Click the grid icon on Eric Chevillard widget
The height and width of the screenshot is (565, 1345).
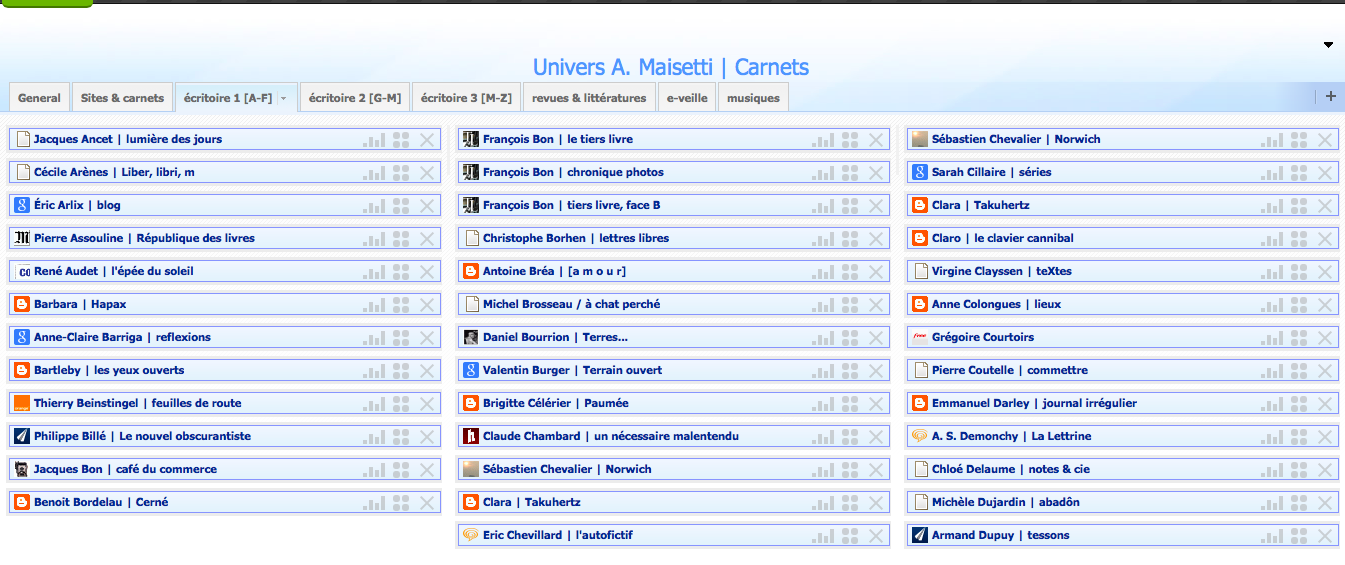850,536
